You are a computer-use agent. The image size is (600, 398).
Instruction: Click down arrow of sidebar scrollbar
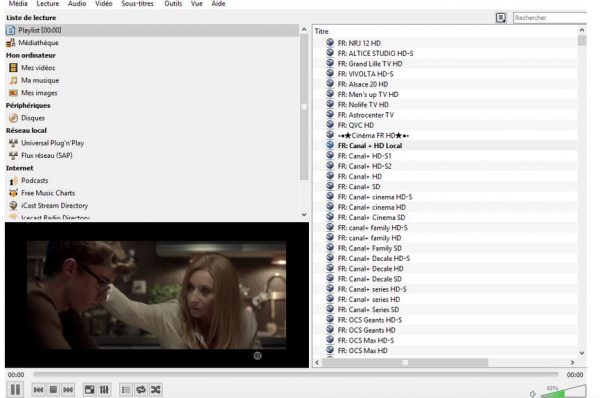pos(304,215)
